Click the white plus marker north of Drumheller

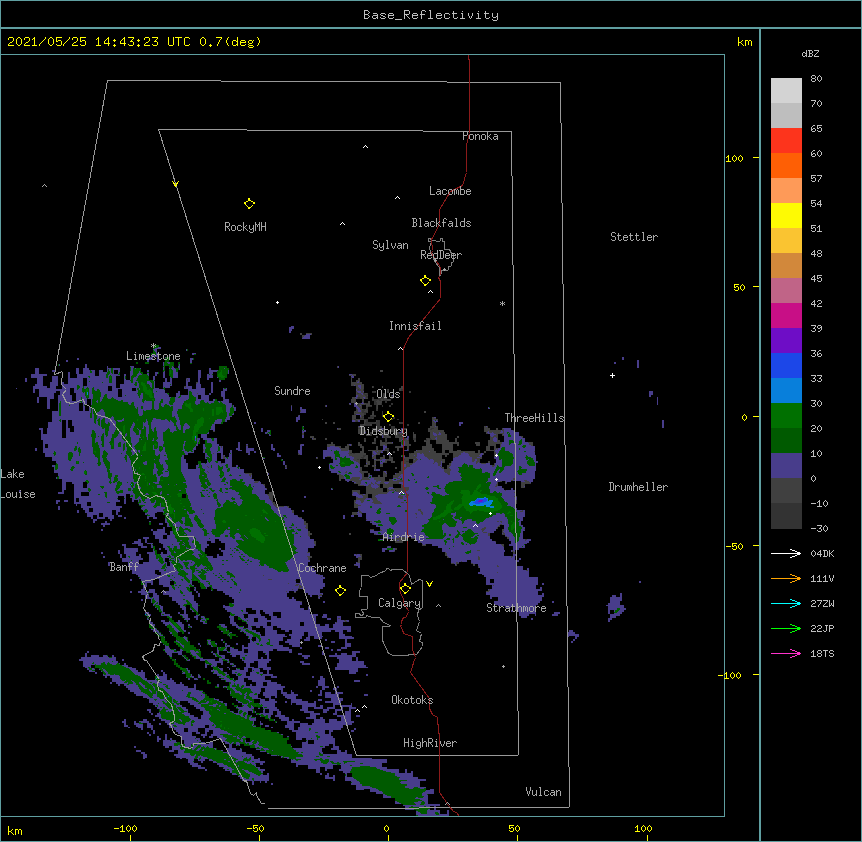(612, 375)
